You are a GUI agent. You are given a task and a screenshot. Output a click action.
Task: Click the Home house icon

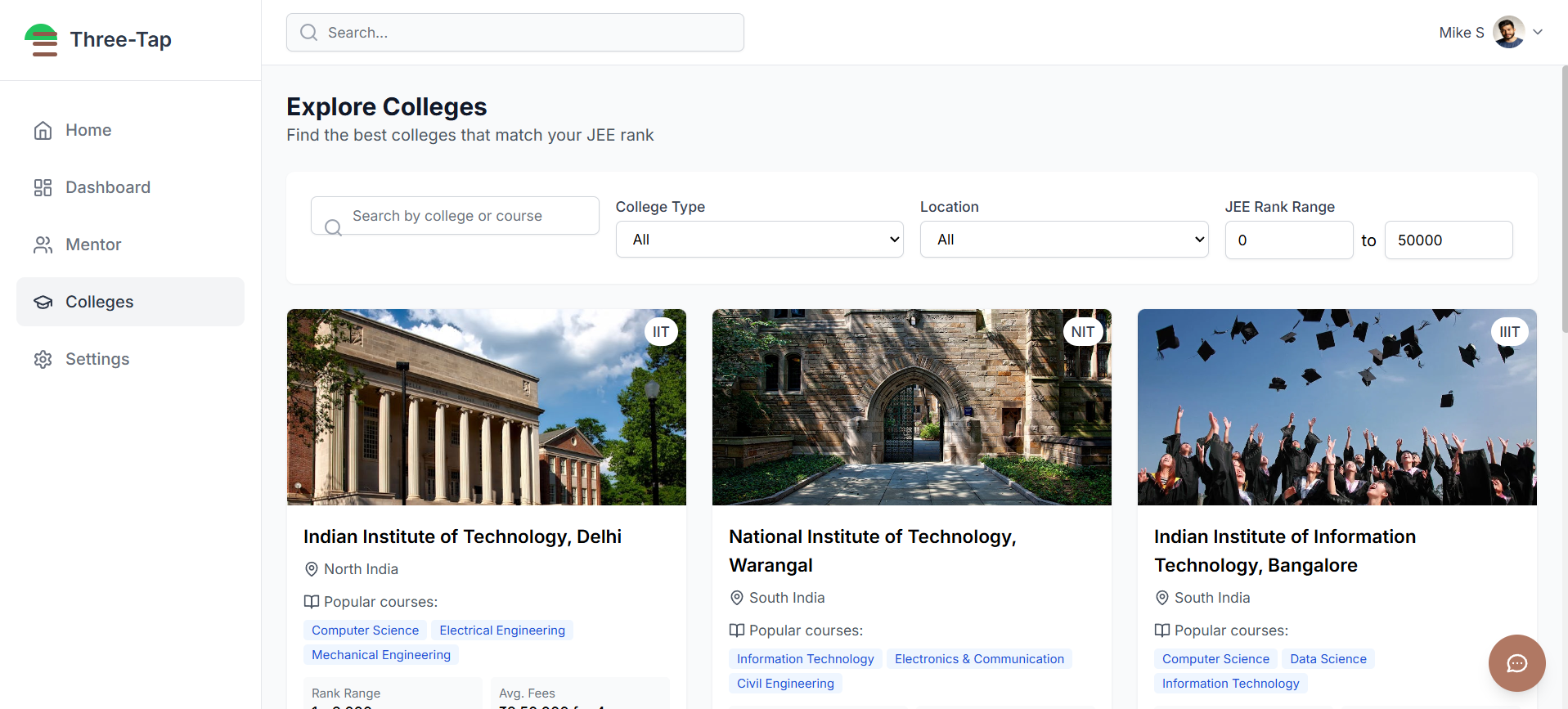tap(43, 130)
